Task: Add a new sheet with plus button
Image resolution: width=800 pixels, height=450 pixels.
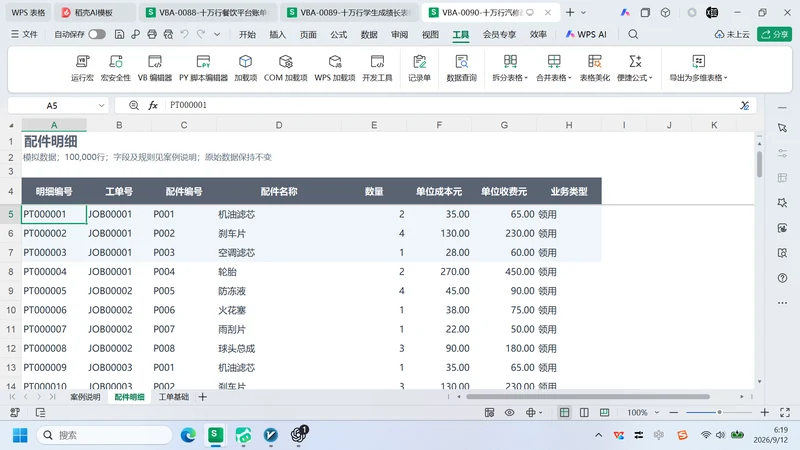Action: (203, 397)
